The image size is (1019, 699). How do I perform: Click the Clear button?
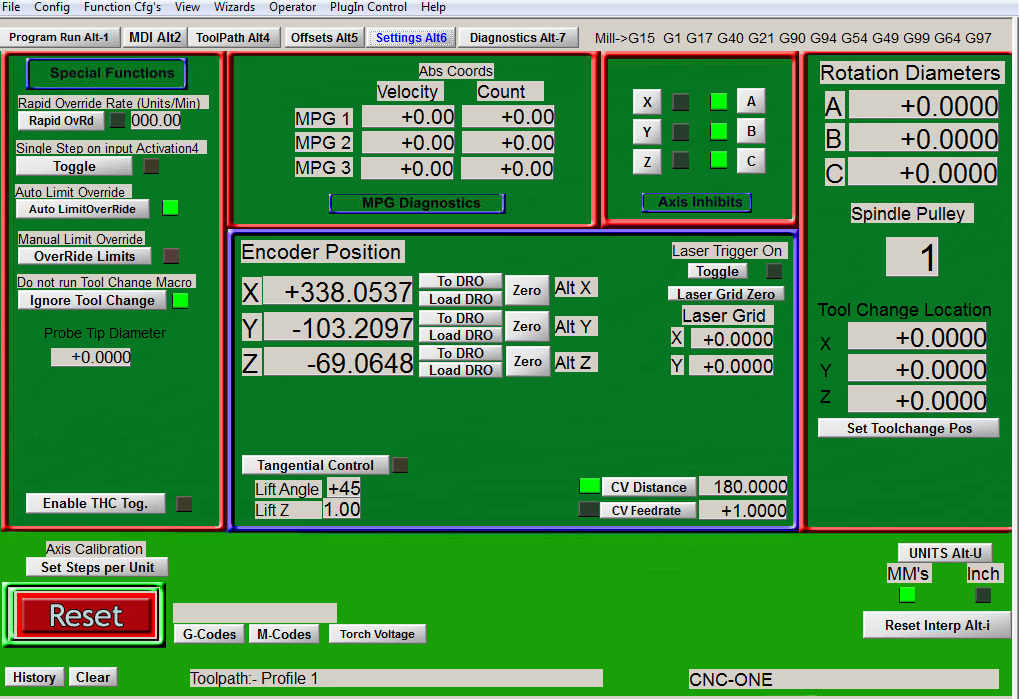93,677
